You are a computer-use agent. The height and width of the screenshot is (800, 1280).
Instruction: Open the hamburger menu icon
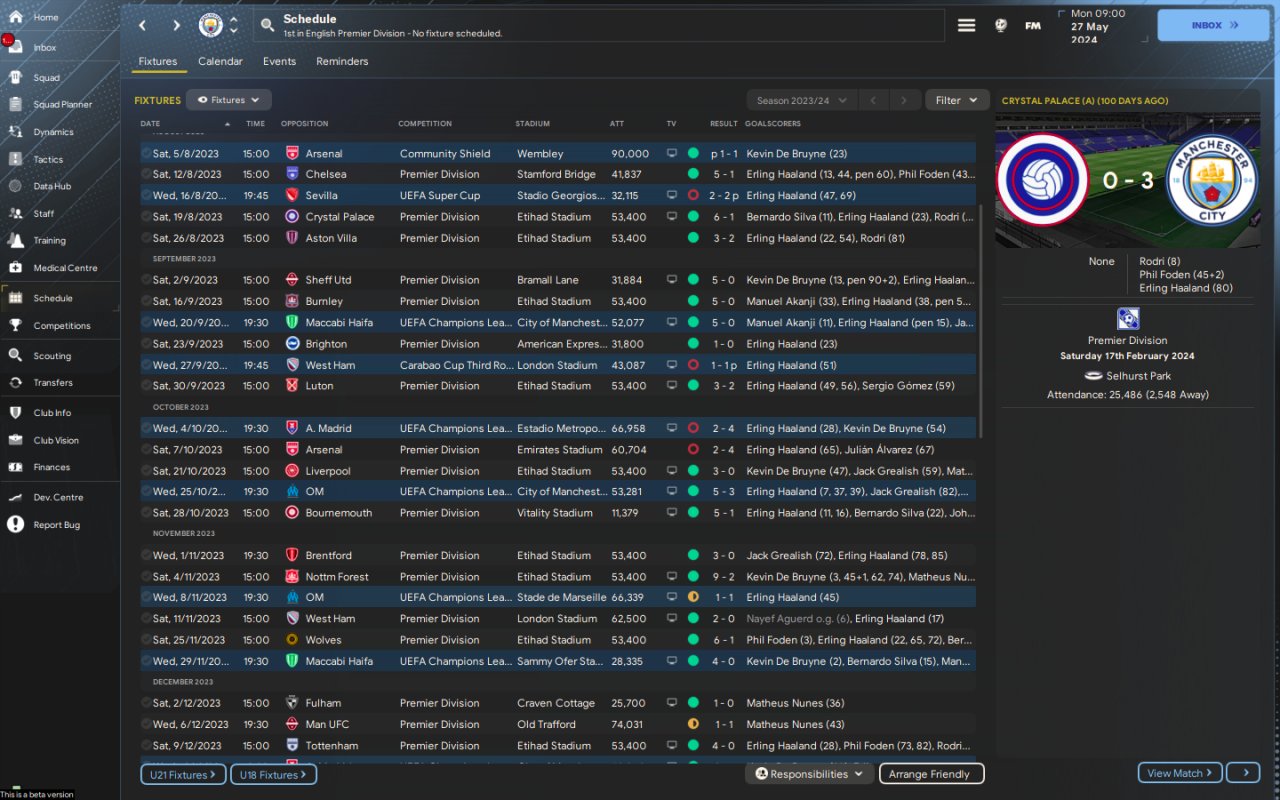[966, 25]
